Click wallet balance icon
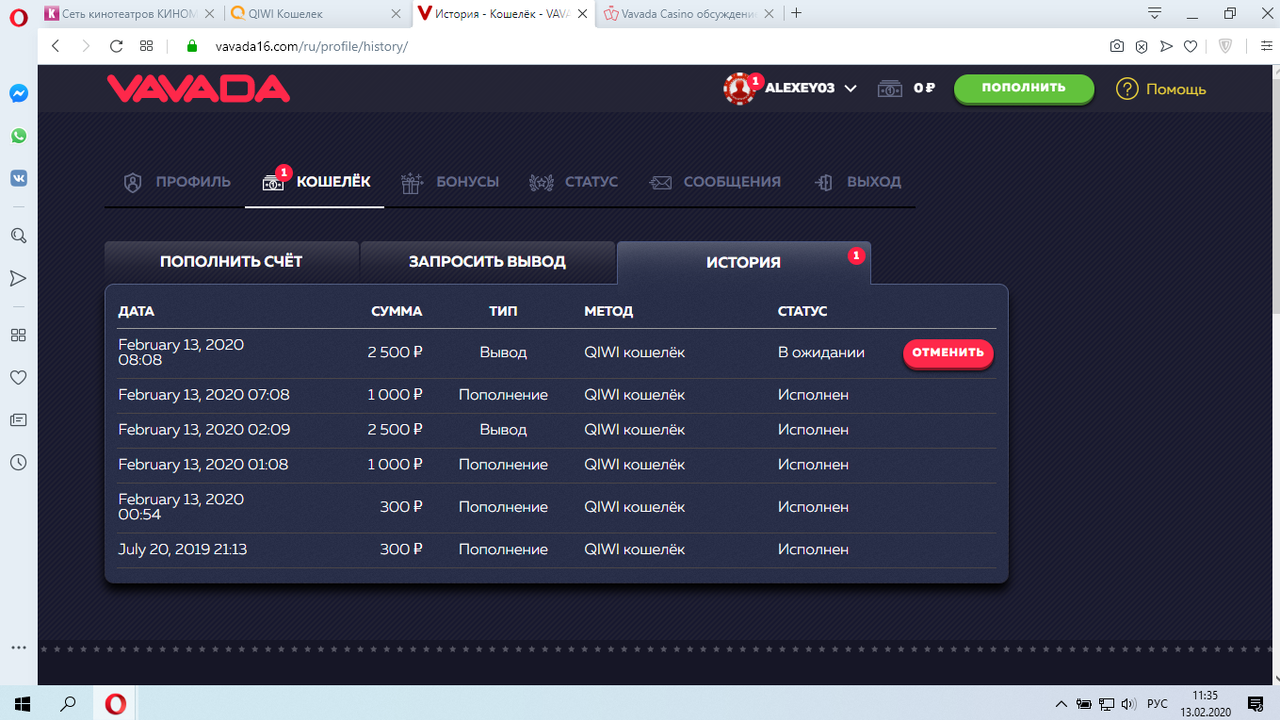The height and width of the screenshot is (720, 1280). (890, 89)
